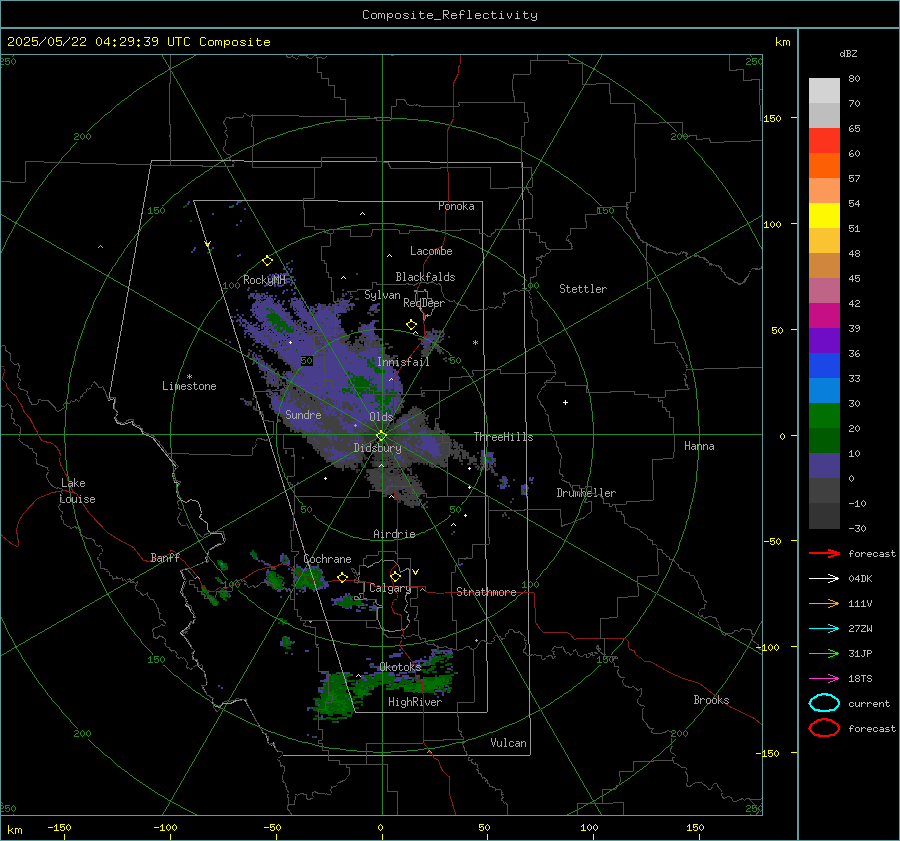Click the red forecast ellipse legend icon
Viewport: 900px width, 841px height.
click(x=824, y=728)
